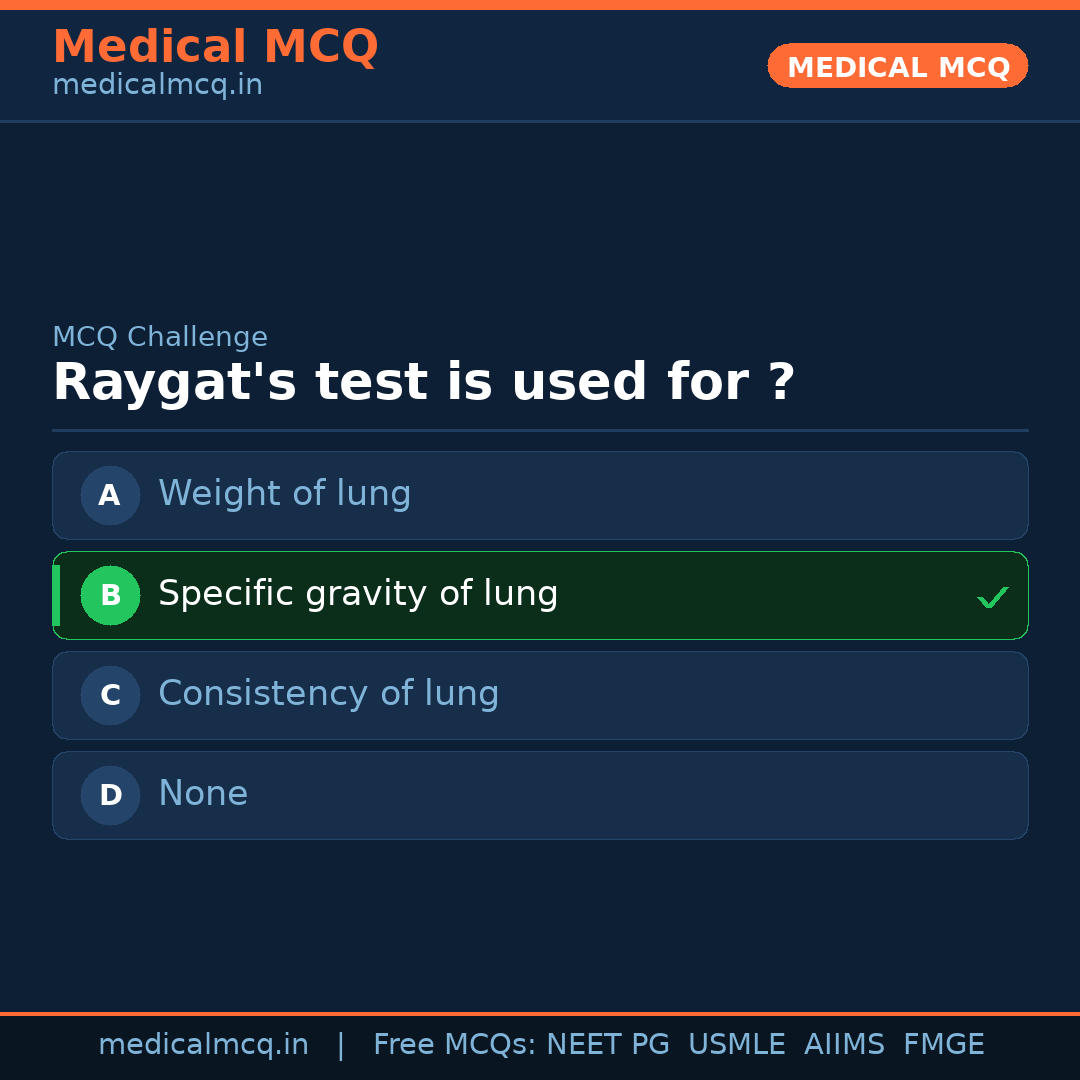Open the NEET PG section
Image resolution: width=1080 pixels, height=1080 pixels.
(x=607, y=1043)
